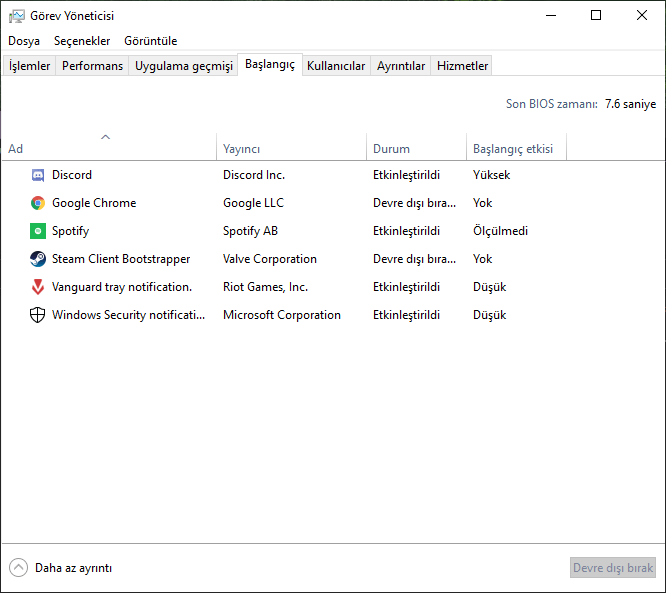The width and height of the screenshot is (666, 593).
Task: Click the Google Chrome icon
Action: pyautogui.click(x=38, y=203)
